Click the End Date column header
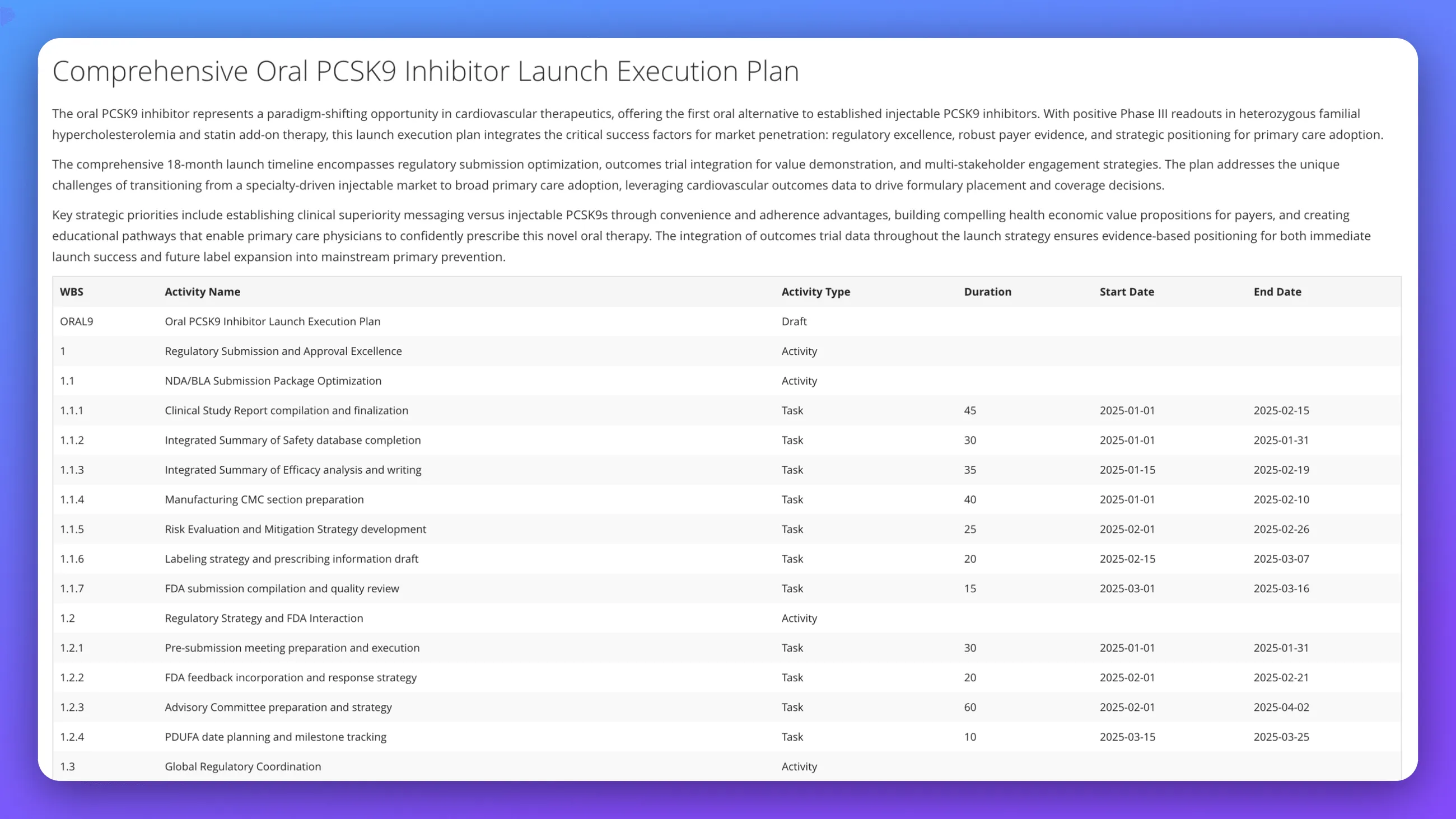Screen dimensions: 1456x819 1277,292
